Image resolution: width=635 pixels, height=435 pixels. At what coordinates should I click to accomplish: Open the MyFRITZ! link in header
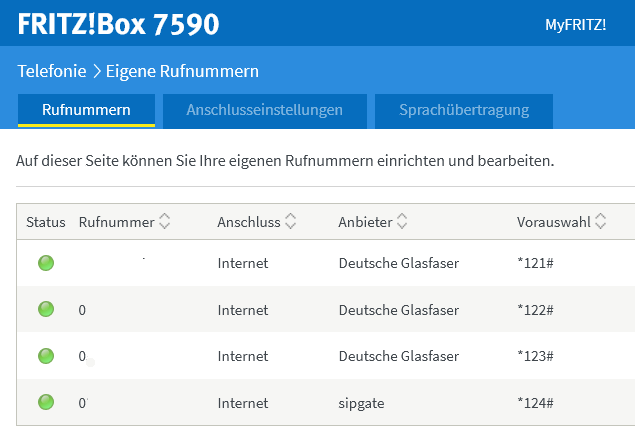575,25
